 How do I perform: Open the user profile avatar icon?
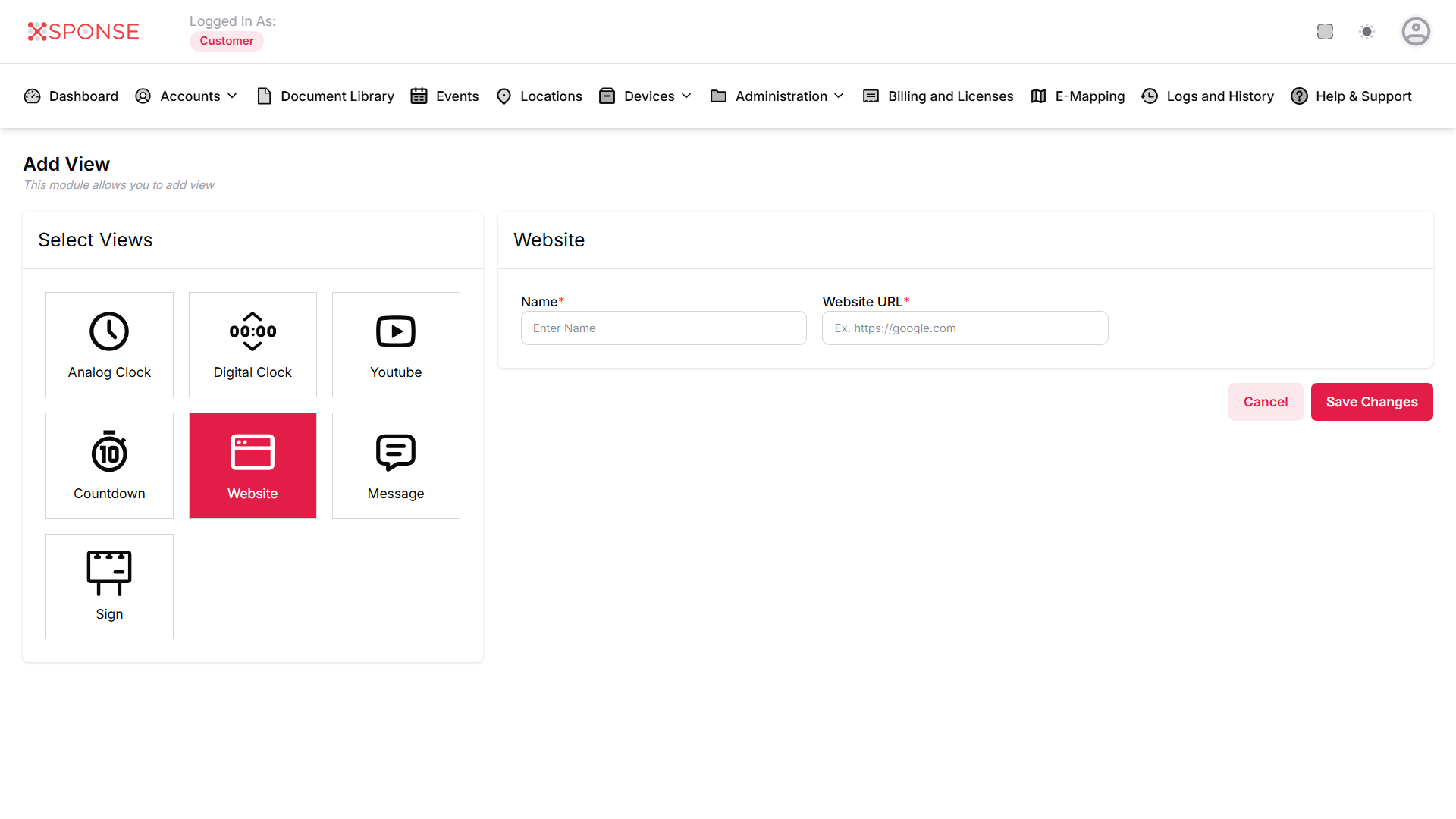pyautogui.click(x=1415, y=32)
